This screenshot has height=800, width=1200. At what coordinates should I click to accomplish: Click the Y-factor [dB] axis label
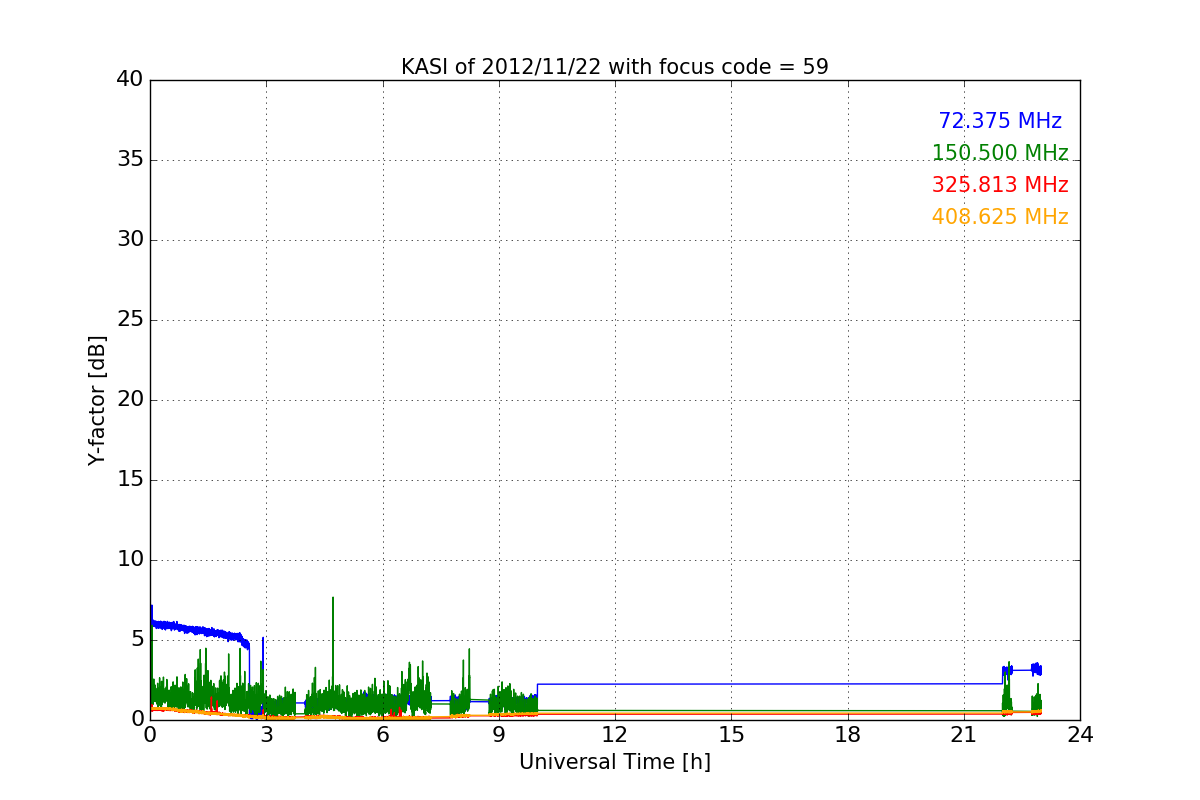pyautogui.click(x=97, y=400)
